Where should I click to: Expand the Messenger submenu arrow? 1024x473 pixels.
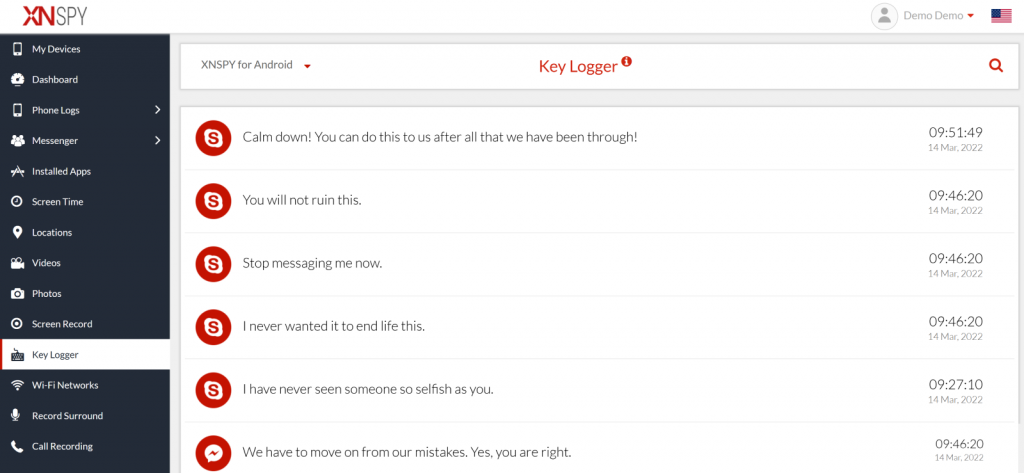tap(157, 141)
